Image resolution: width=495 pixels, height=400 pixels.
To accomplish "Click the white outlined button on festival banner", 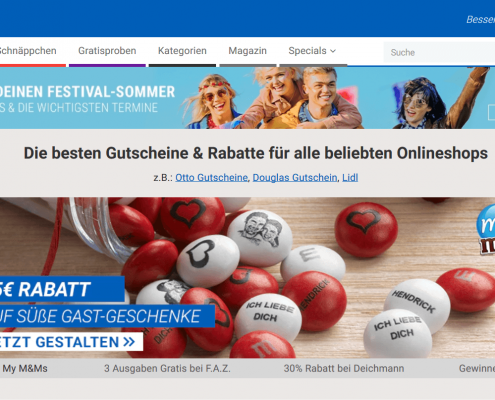I will tap(491, 112).
